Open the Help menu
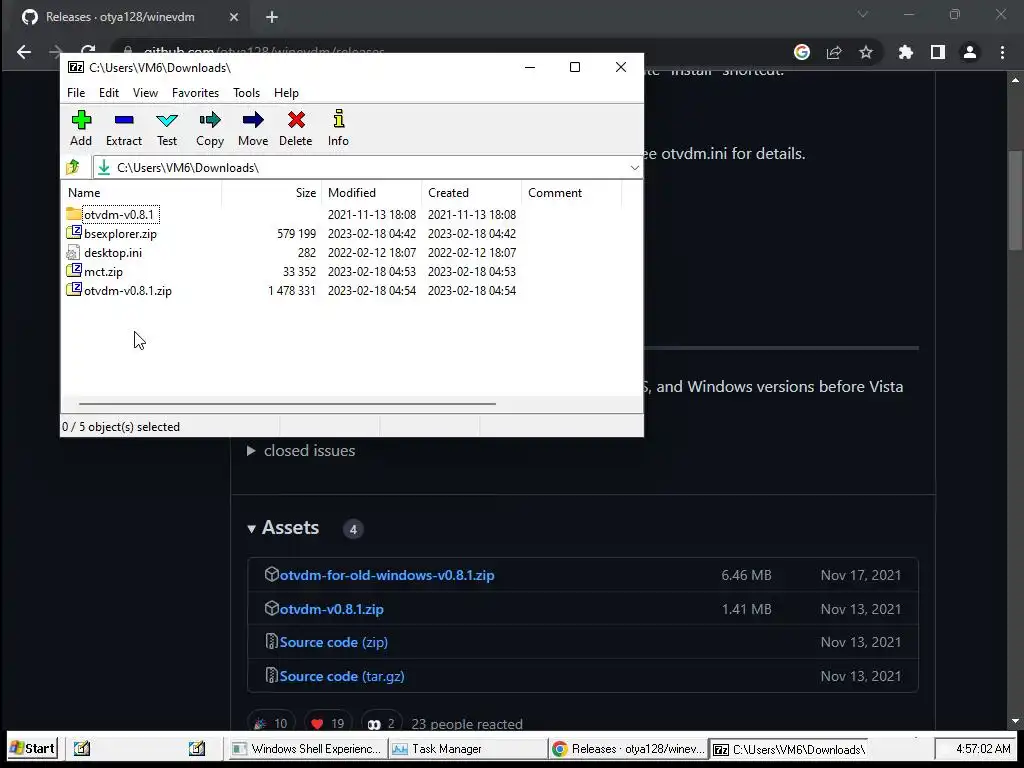This screenshot has width=1024, height=768. point(286,93)
